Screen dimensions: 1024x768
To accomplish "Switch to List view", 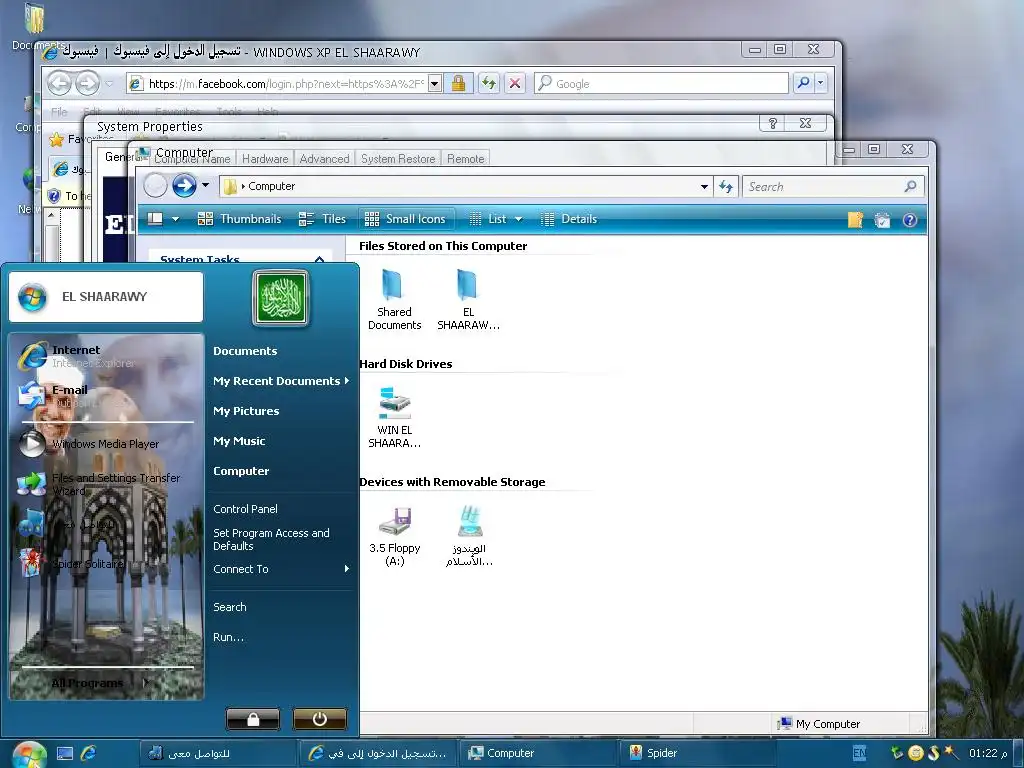I will click(x=488, y=219).
